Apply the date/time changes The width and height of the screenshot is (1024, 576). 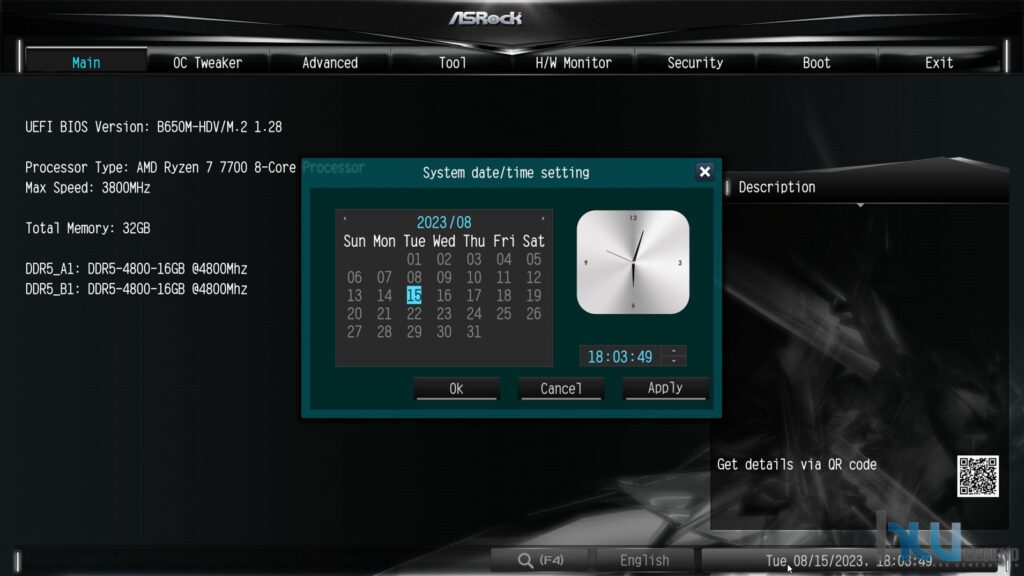pos(665,388)
